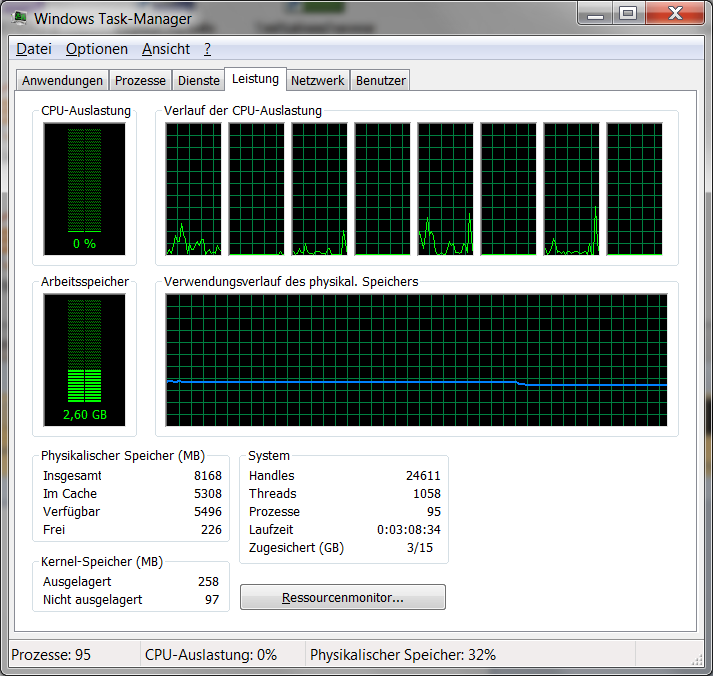The height and width of the screenshot is (676, 713).
Task: Click the Nicht ausgelagert value 97
Action: (x=212, y=600)
